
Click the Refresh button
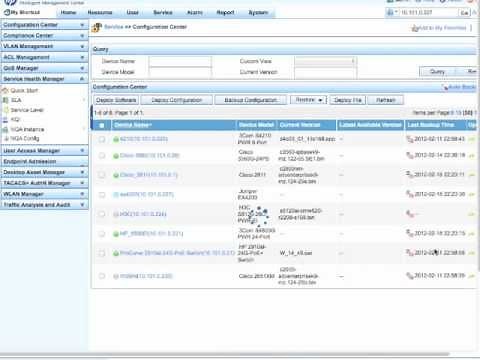click(386, 100)
